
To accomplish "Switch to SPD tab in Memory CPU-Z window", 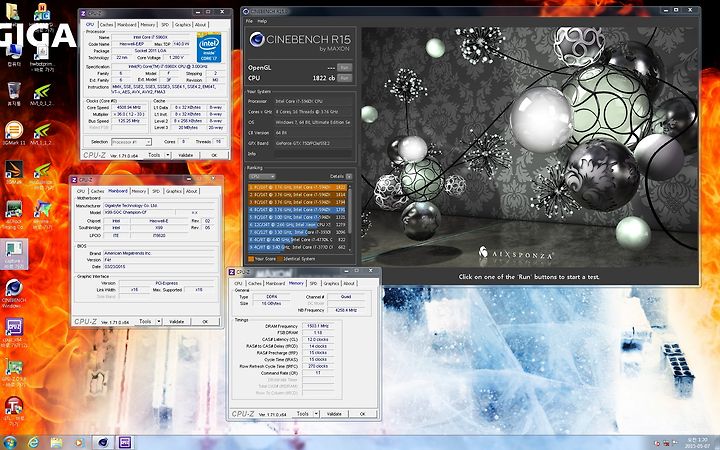I will pyautogui.click(x=313, y=283).
